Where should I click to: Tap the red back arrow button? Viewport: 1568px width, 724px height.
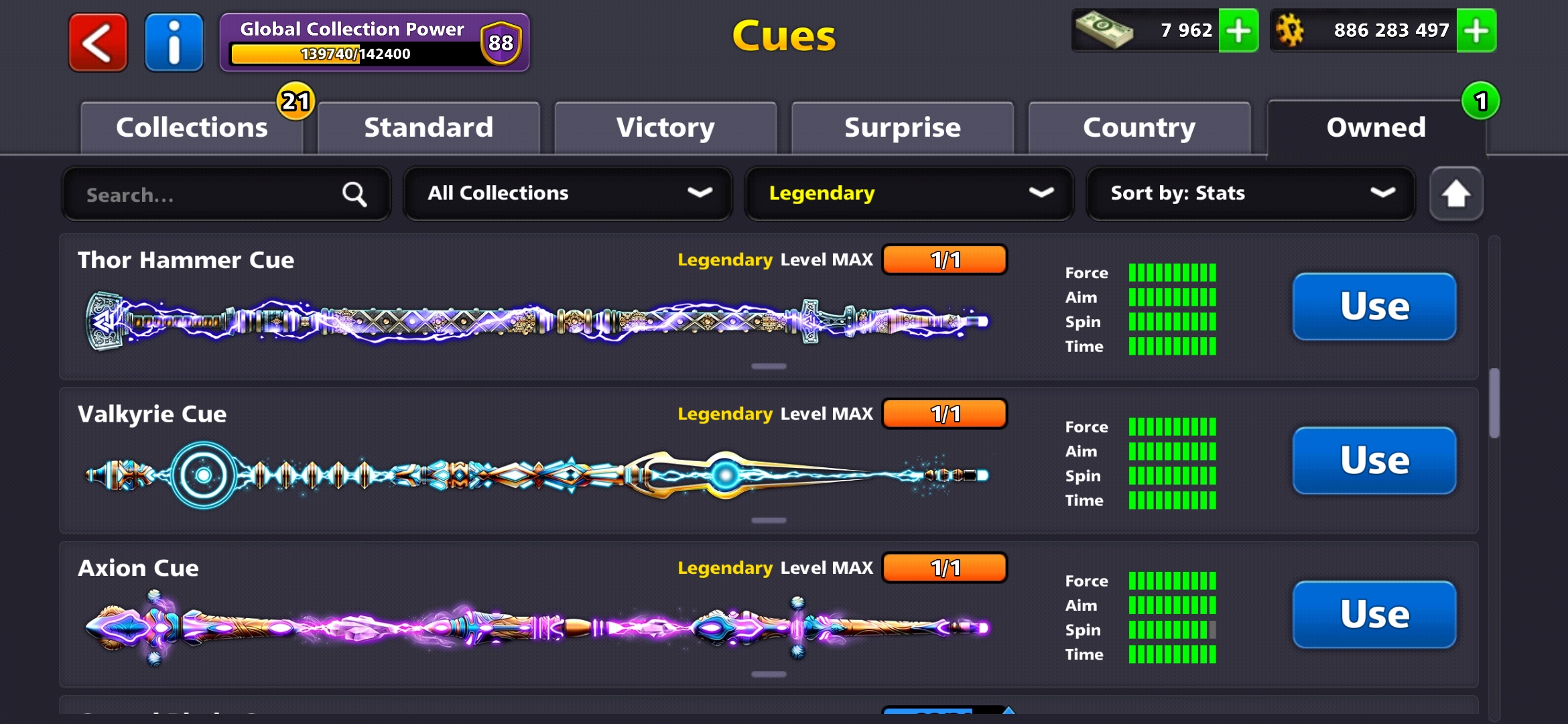[x=98, y=42]
